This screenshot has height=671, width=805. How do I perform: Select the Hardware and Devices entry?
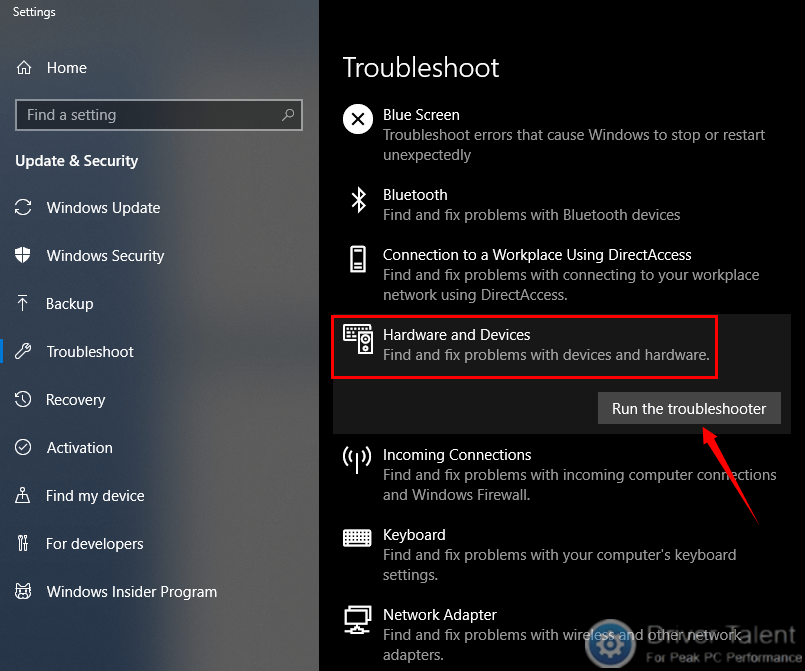524,347
